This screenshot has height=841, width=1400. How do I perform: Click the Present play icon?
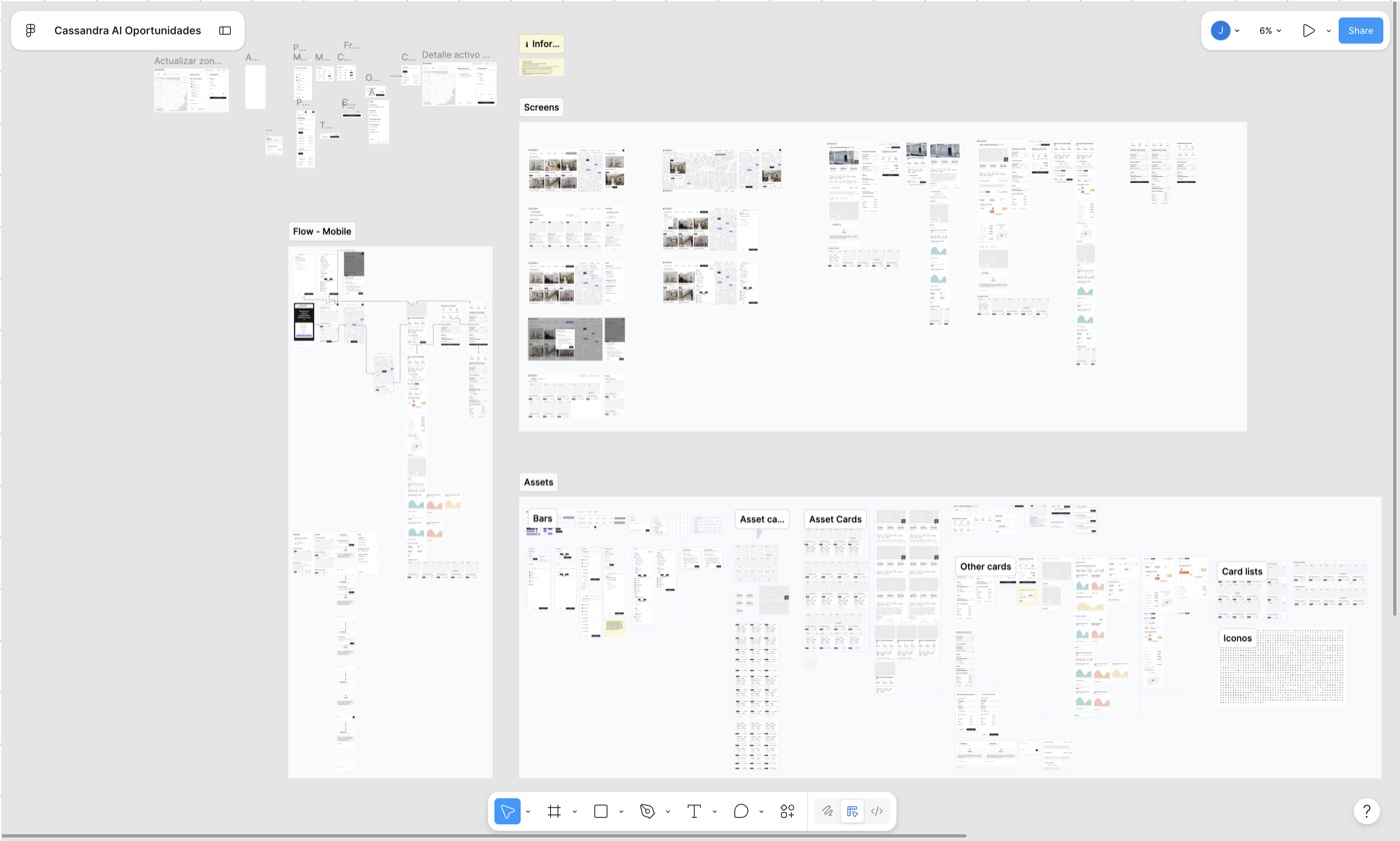point(1308,31)
